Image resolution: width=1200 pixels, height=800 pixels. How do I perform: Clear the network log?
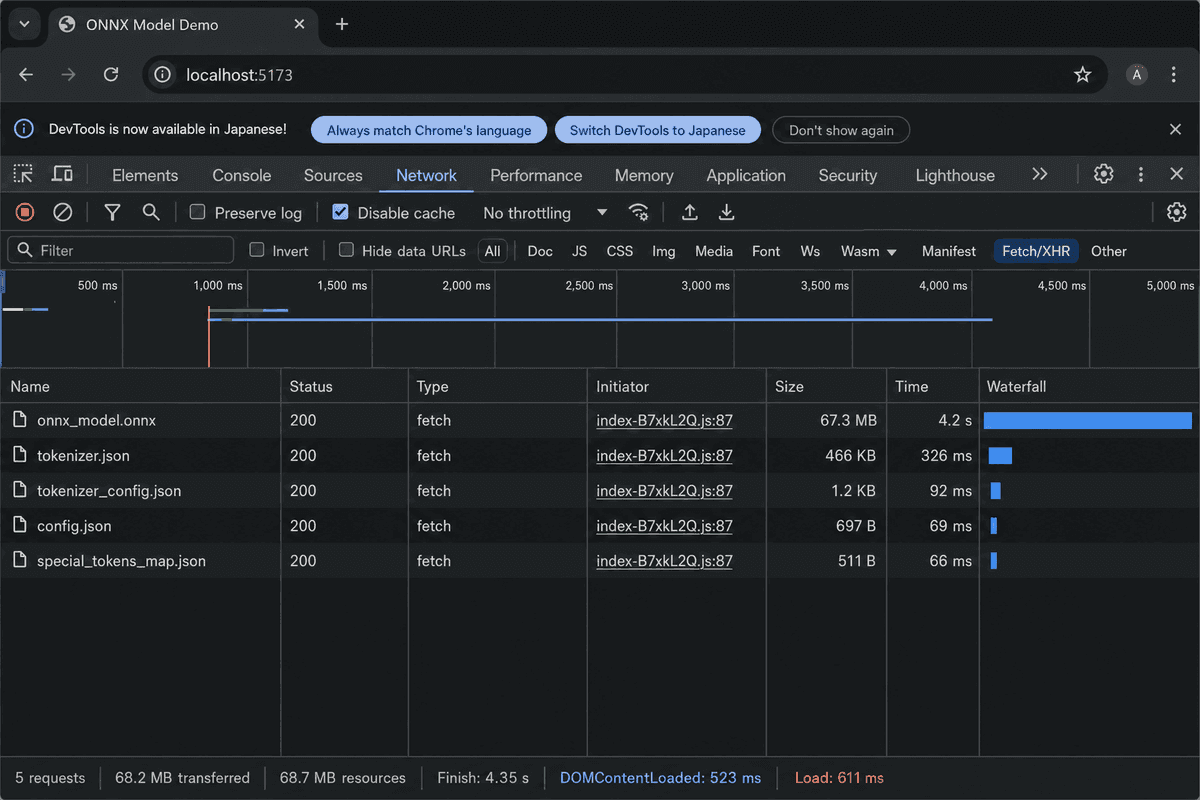tap(62, 212)
